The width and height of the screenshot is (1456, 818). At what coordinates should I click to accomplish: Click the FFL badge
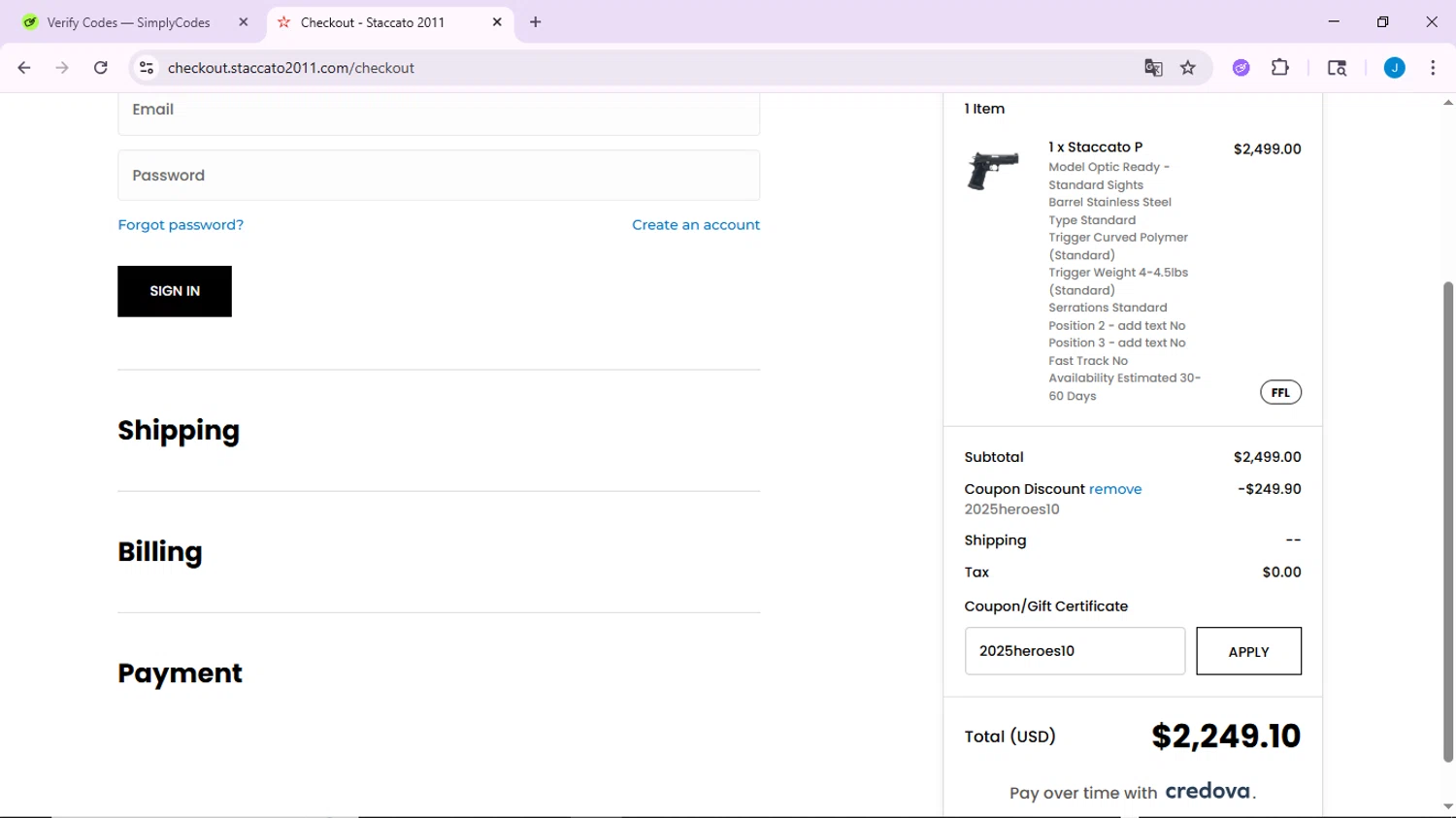pyautogui.click(x=1280, y=393)
